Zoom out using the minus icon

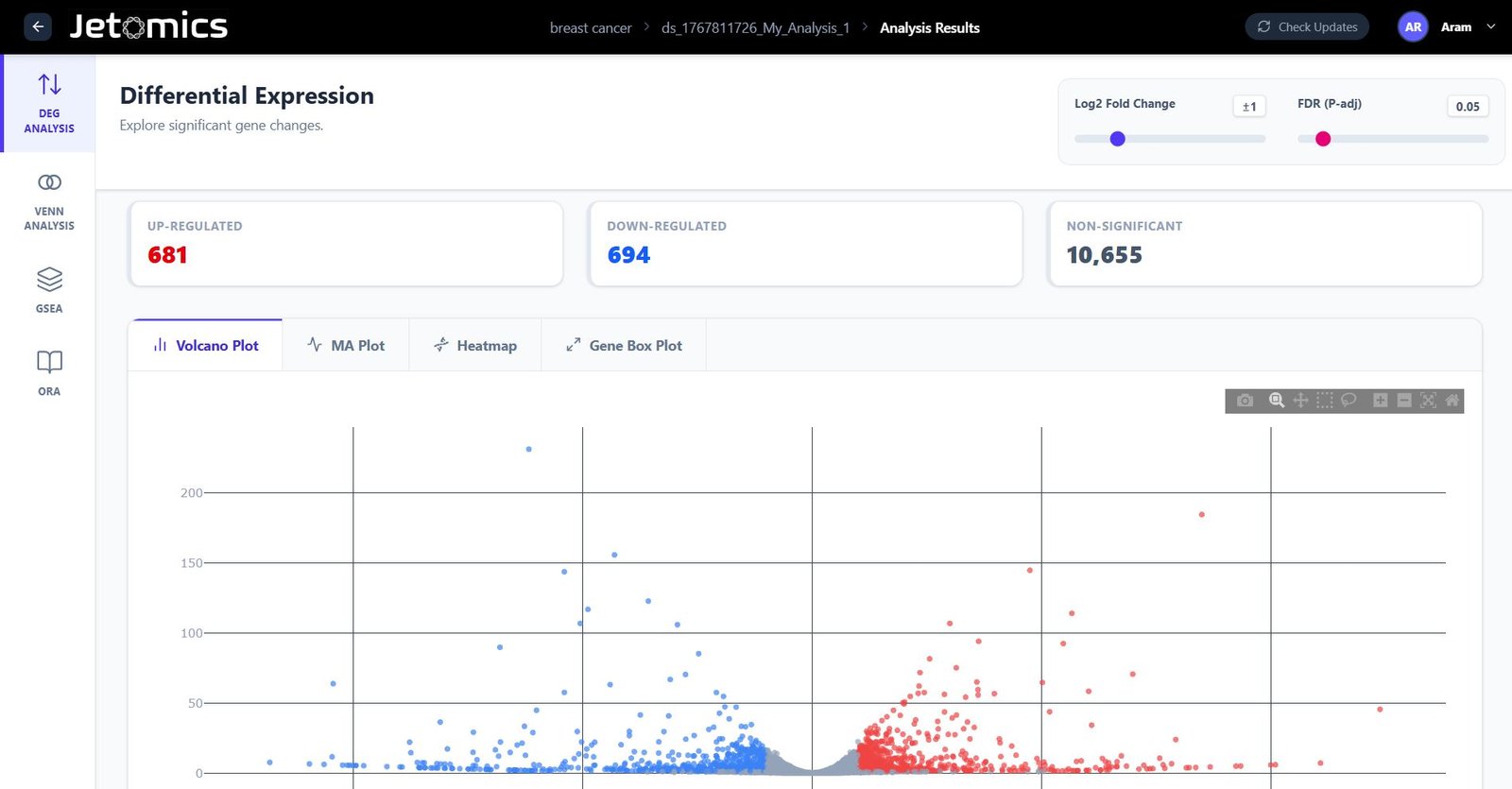(x=1404, y=401)
